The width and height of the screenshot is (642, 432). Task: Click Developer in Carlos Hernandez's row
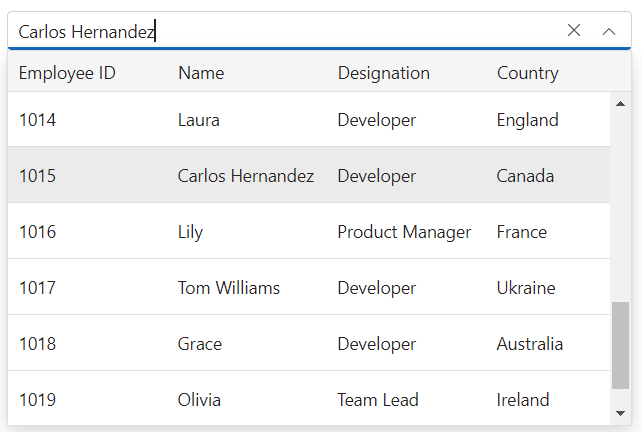(x=376, y=176)
